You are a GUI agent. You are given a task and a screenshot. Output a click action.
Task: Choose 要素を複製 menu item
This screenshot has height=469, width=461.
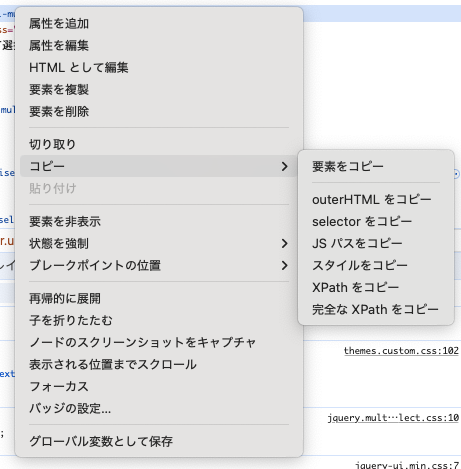click(159, 90)
